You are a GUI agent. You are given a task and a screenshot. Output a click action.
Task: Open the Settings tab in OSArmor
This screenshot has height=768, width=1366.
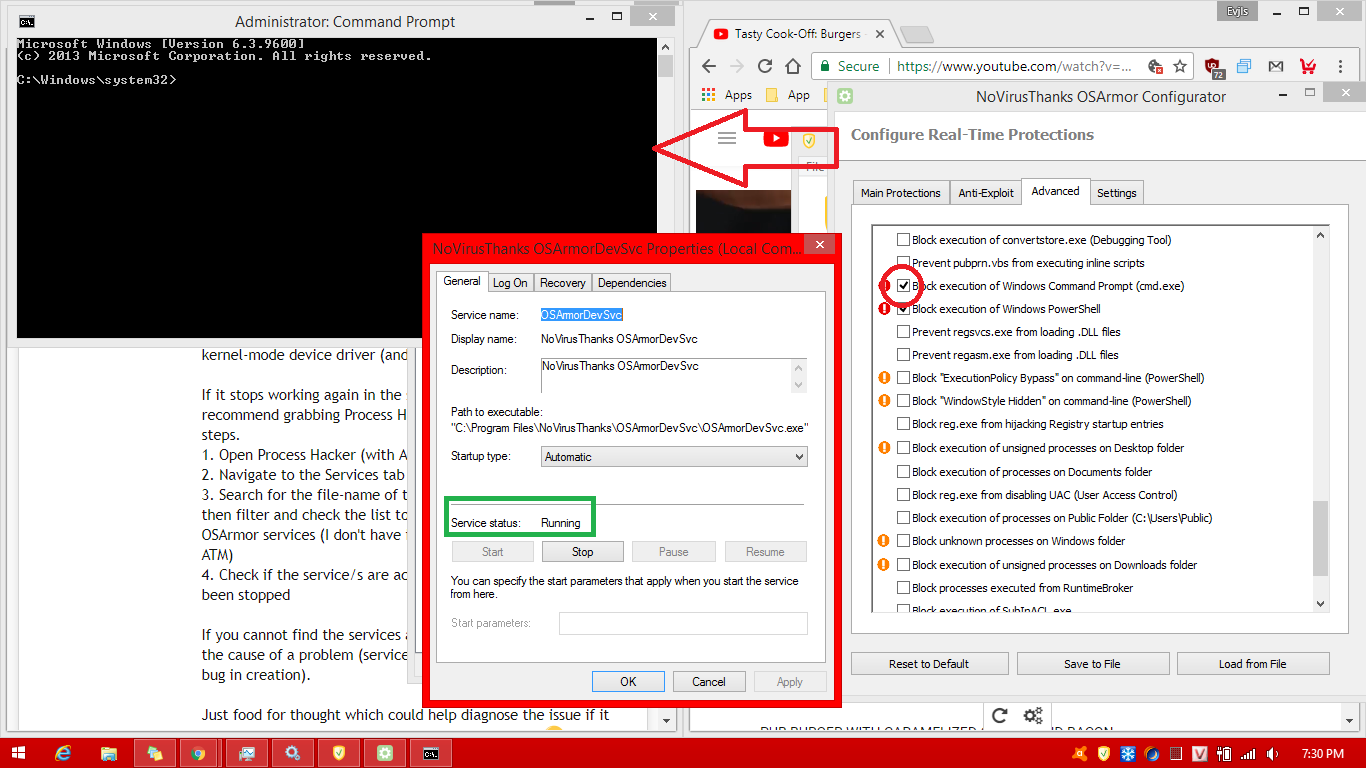click(x=1116, y=193)
